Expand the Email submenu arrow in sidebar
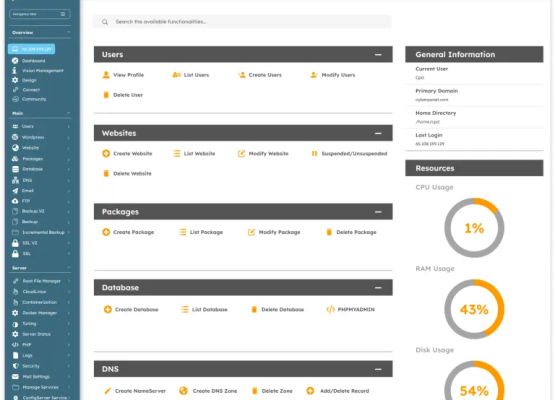 pyautogui.click(x=68, y=191)
